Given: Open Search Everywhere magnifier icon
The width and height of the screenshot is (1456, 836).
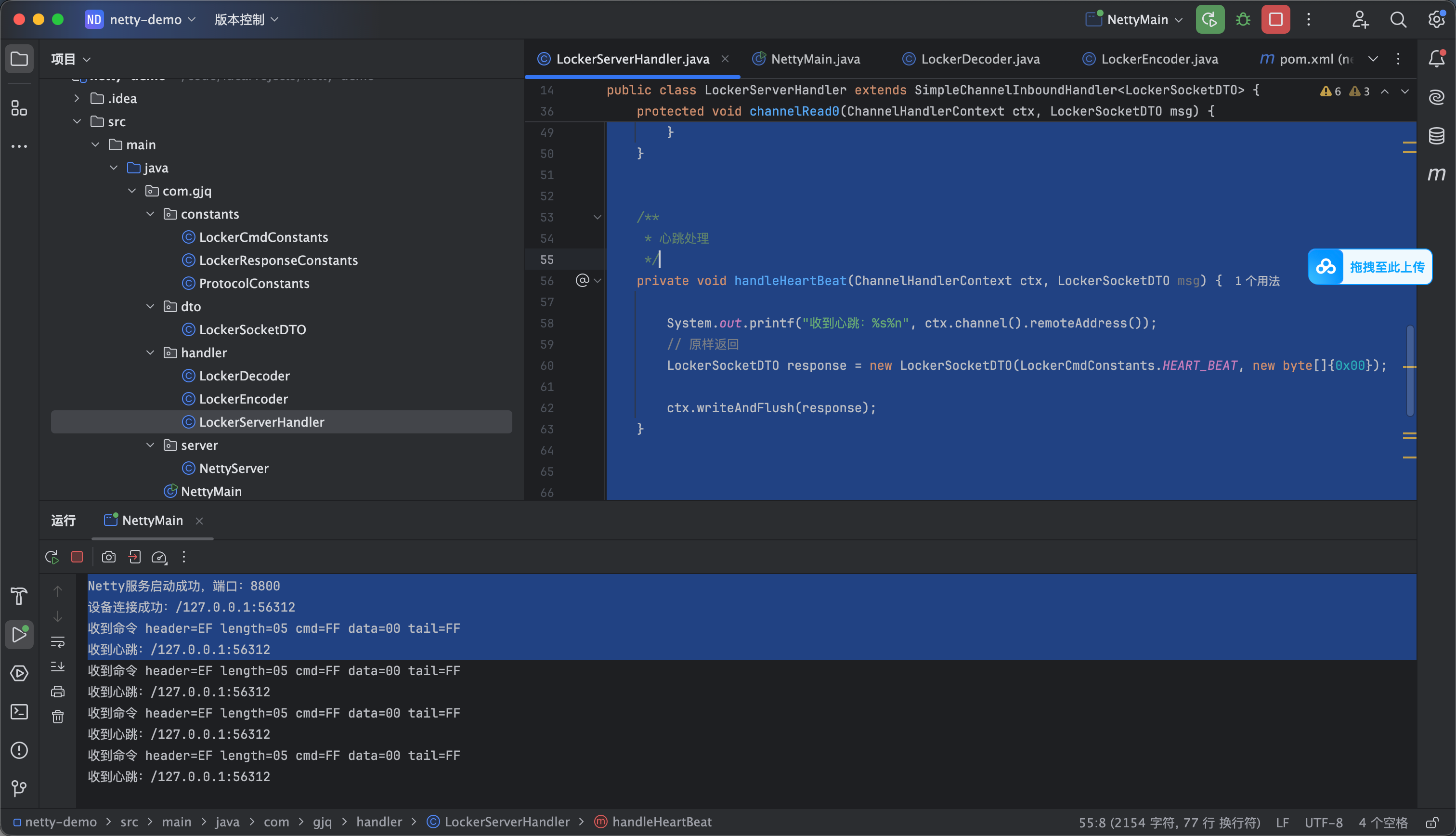Looking at the screenshot, I should tap(1398, 20).
